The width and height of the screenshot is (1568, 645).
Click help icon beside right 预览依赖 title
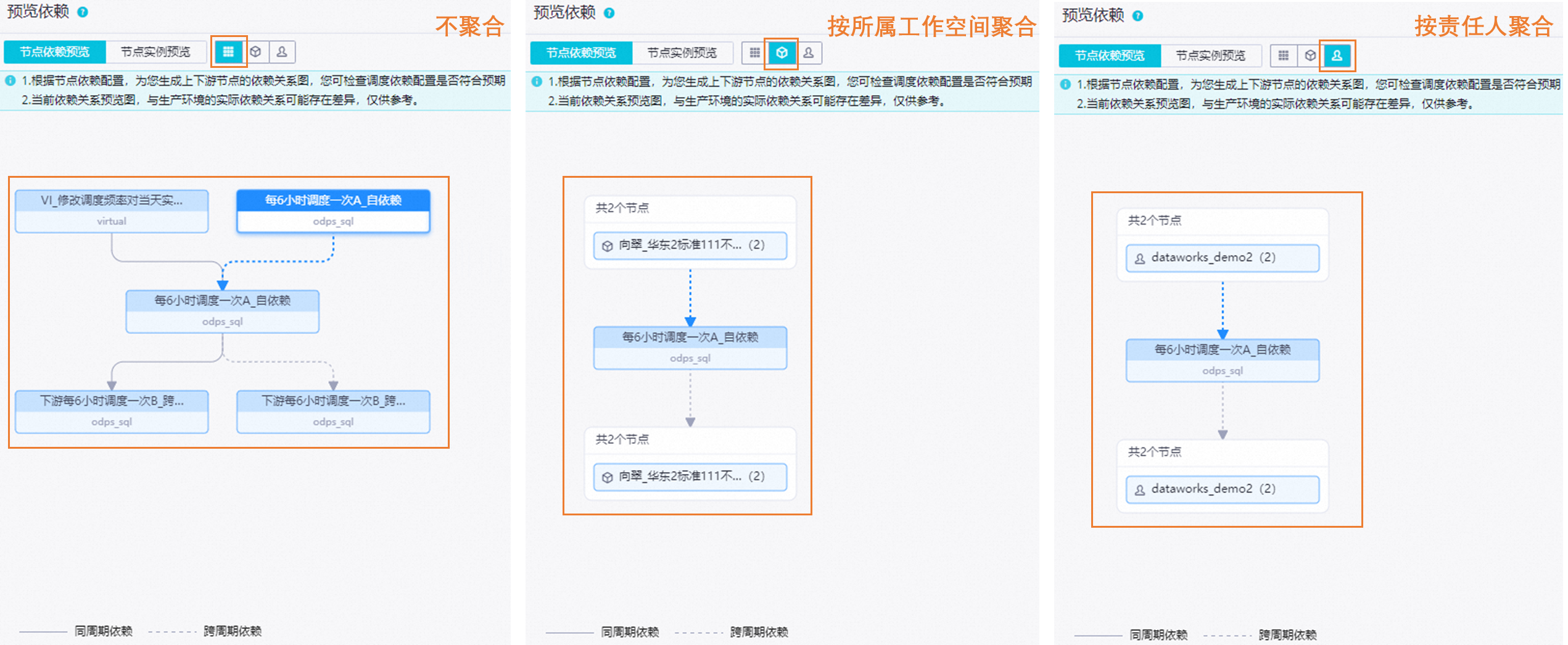1138,16
